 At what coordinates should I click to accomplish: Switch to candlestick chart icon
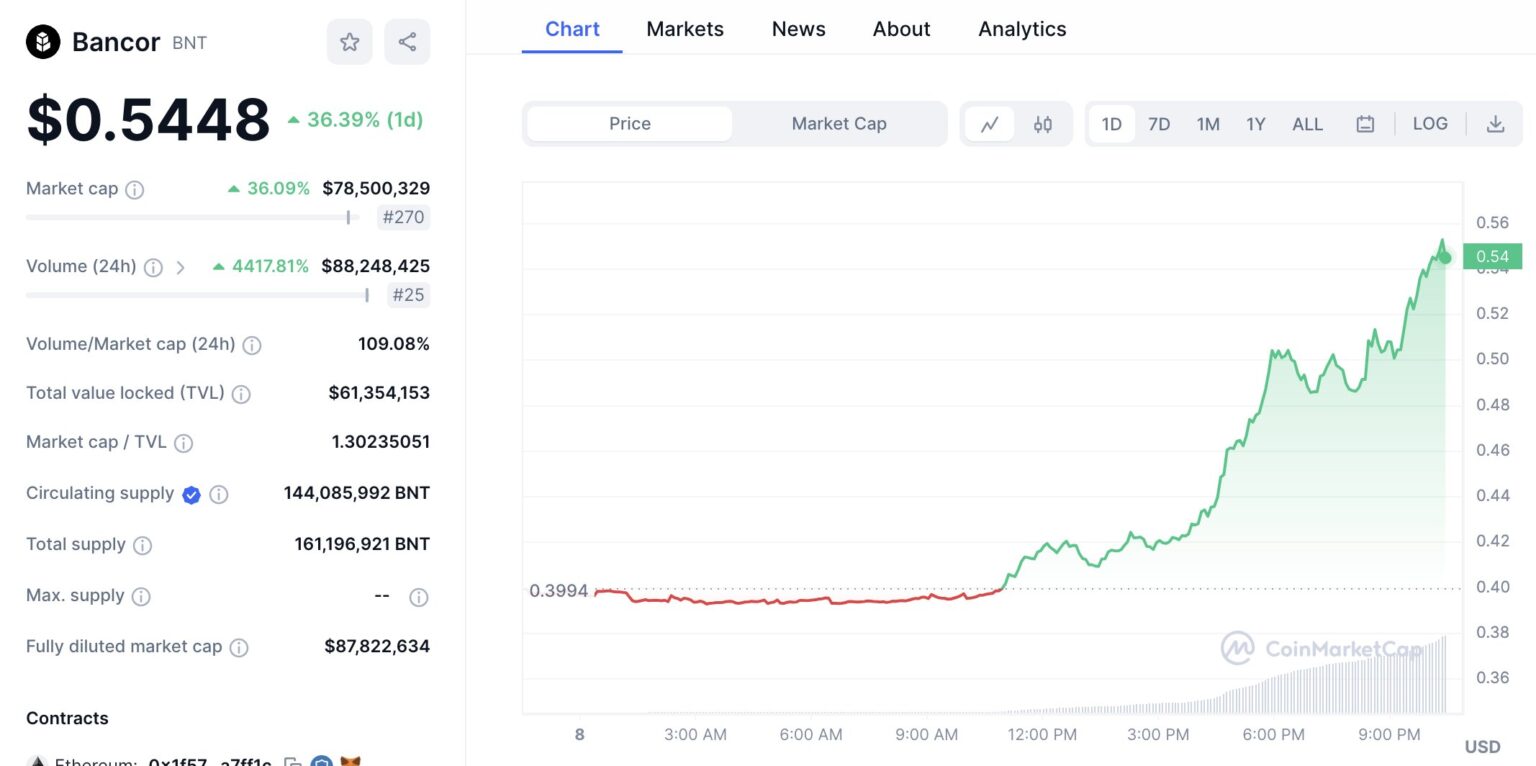tap(1043, 124)
